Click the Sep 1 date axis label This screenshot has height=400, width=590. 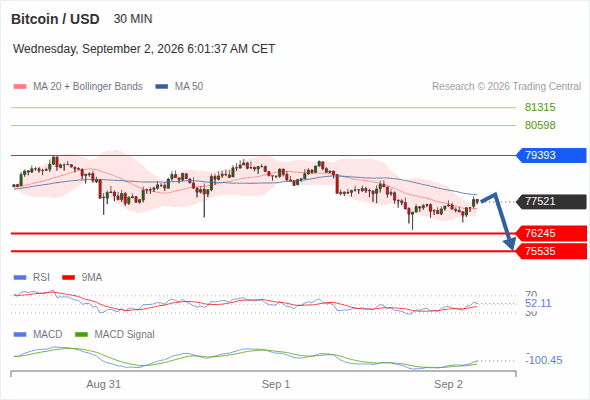coord(276,384)
